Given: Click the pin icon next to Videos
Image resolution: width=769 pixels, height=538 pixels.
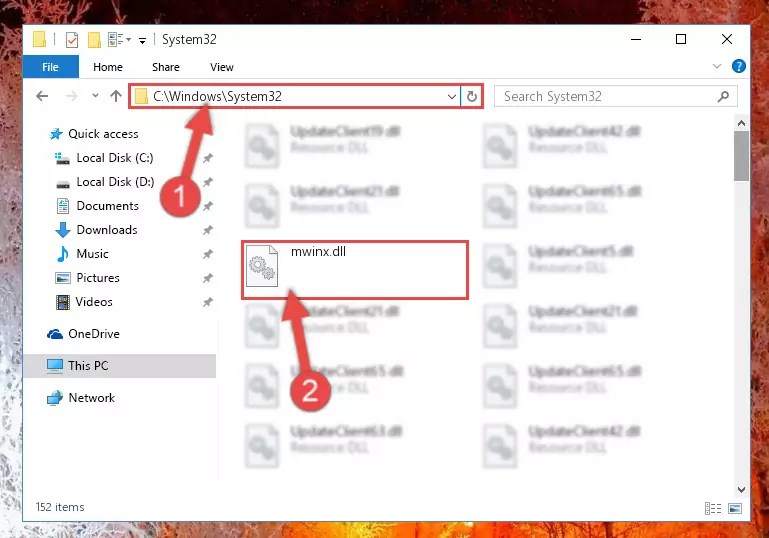Looking at the screenshot, I should 208,302.
